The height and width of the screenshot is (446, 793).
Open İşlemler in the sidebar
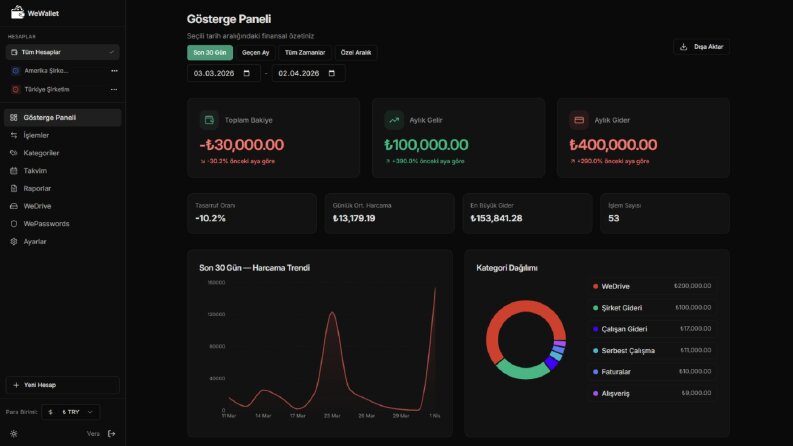[x=63, y=135]
